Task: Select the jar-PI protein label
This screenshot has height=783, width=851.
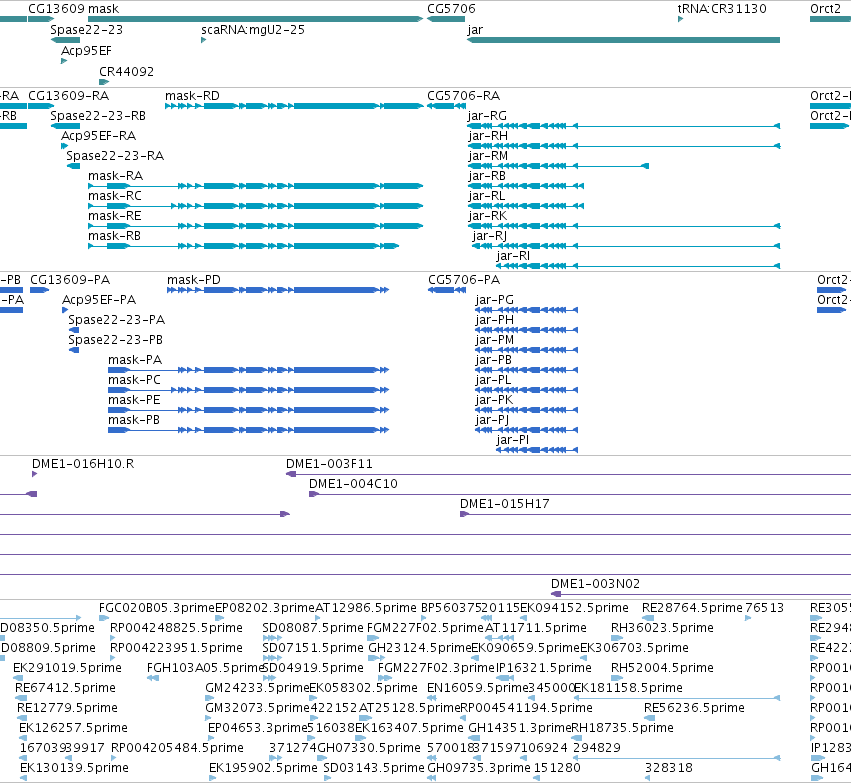Action: pyautogui.click(x=512, y=440)
